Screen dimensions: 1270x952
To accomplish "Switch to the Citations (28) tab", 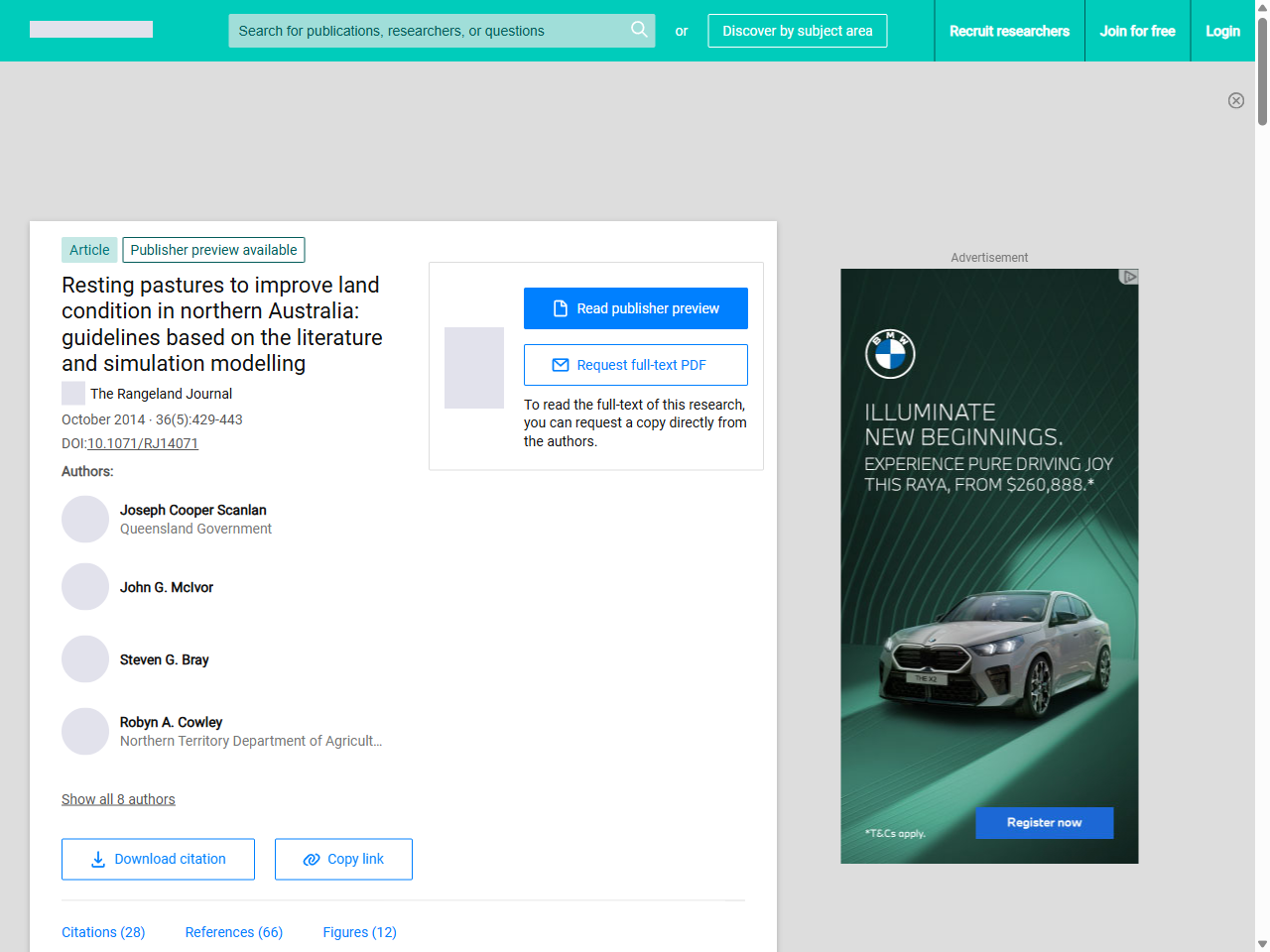I will tap(103, 932).
